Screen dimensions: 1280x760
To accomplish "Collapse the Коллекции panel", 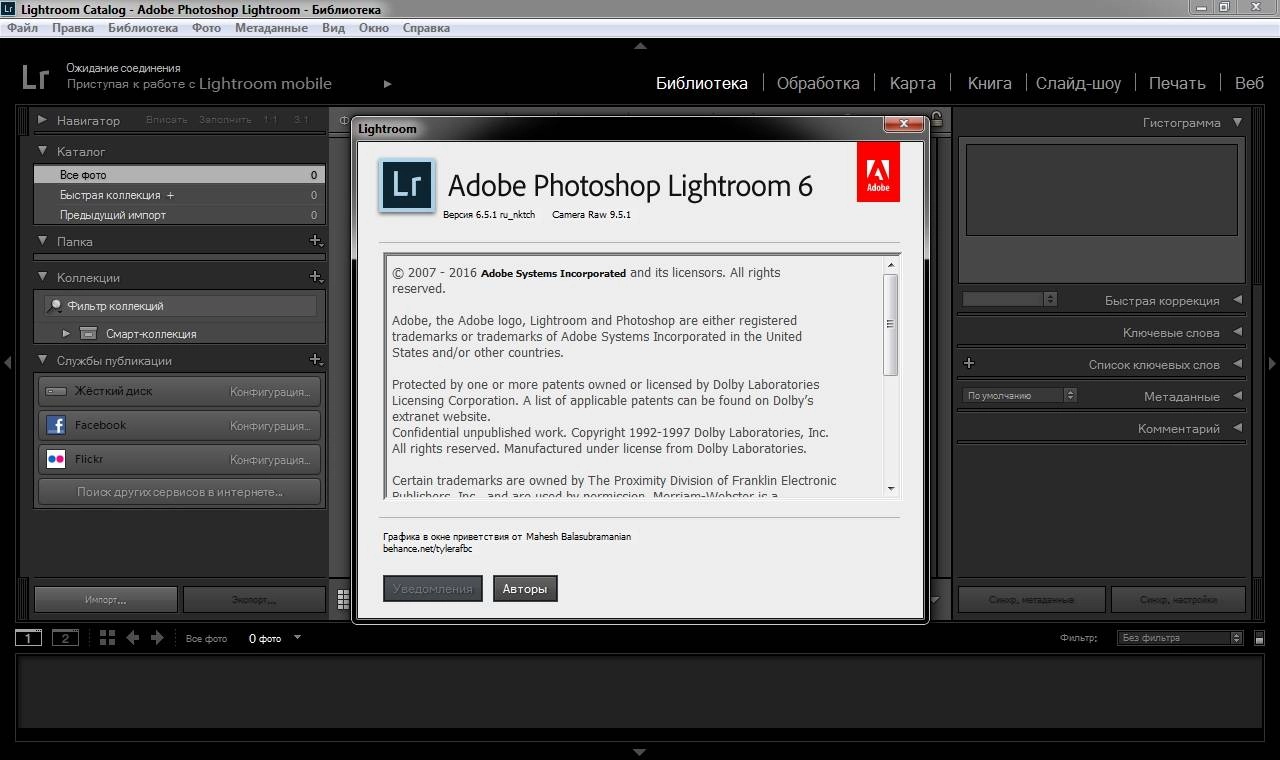I will [43, 277].
